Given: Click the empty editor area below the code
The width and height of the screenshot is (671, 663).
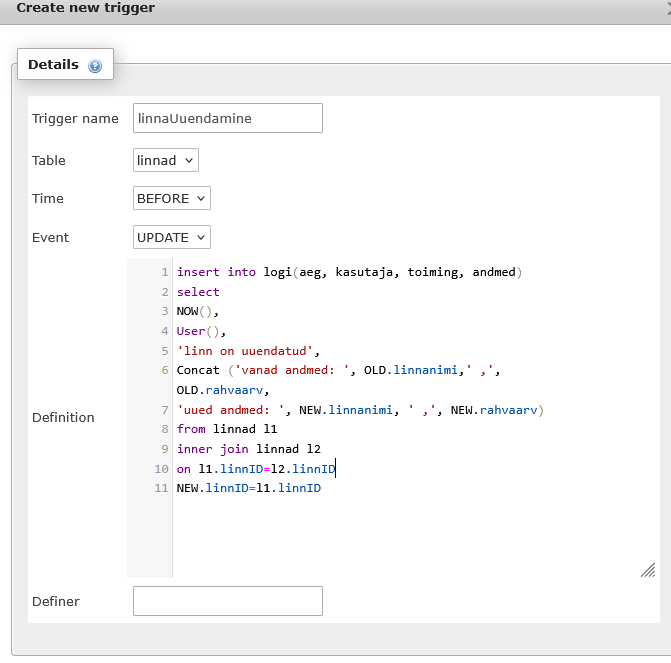Looking at the screenshot, I should pos(400,535).
